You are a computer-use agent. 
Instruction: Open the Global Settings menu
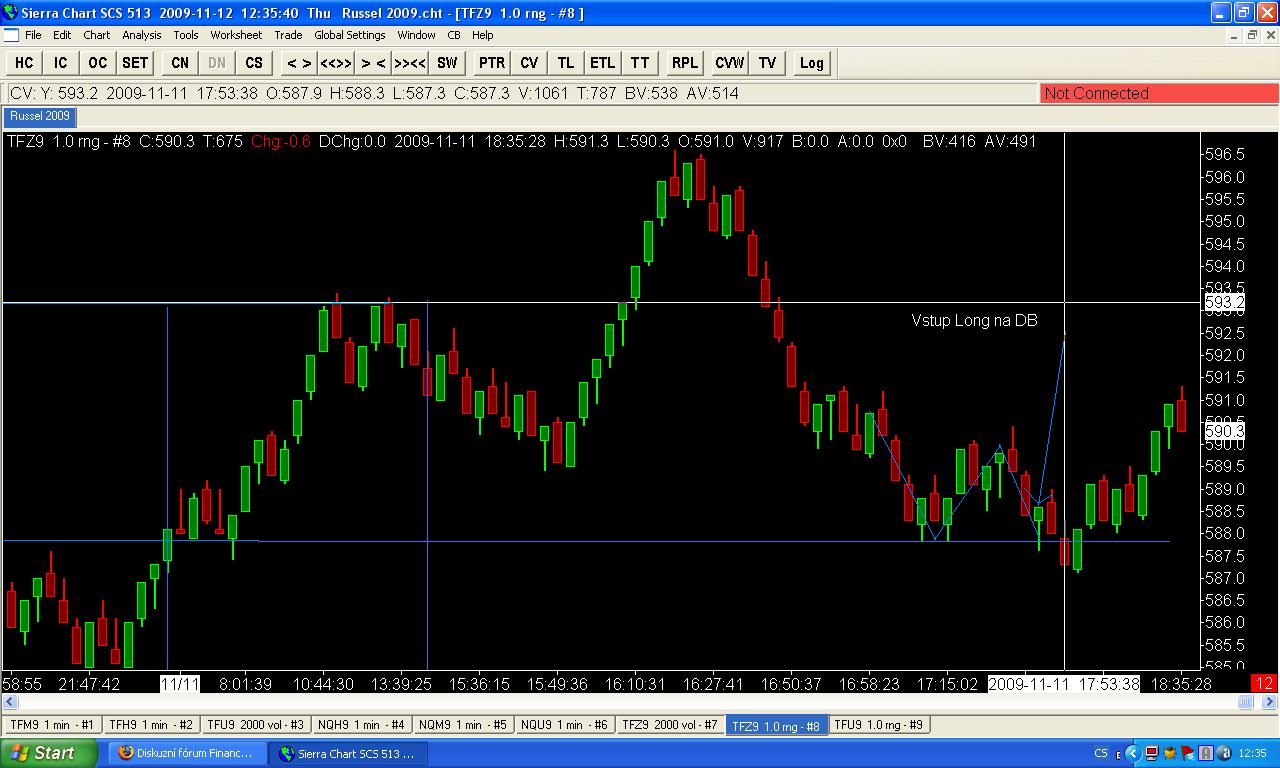click(350, 35)
